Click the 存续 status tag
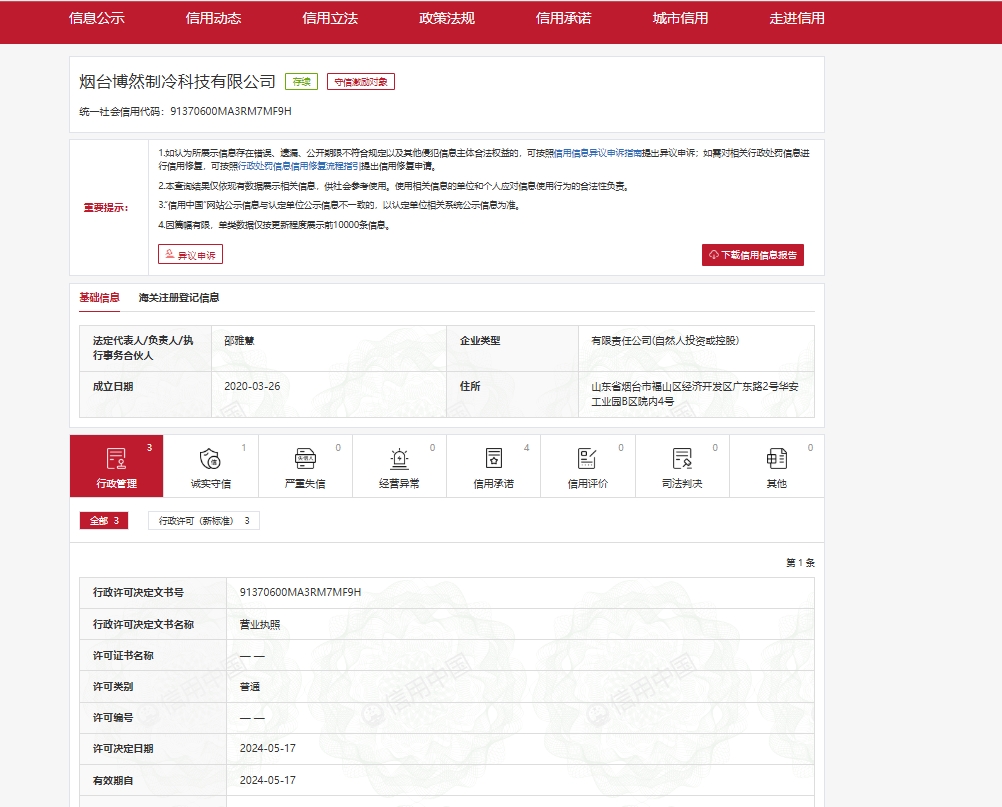 [x=301, y=82]
